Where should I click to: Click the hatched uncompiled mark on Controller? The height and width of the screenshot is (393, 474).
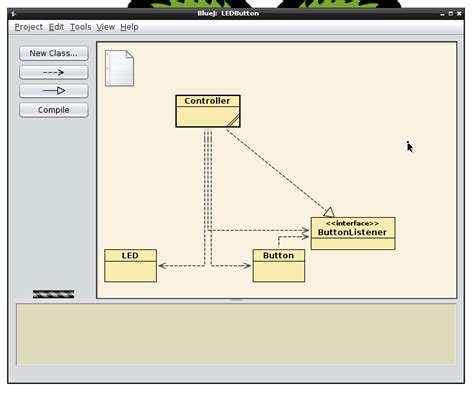233,121
